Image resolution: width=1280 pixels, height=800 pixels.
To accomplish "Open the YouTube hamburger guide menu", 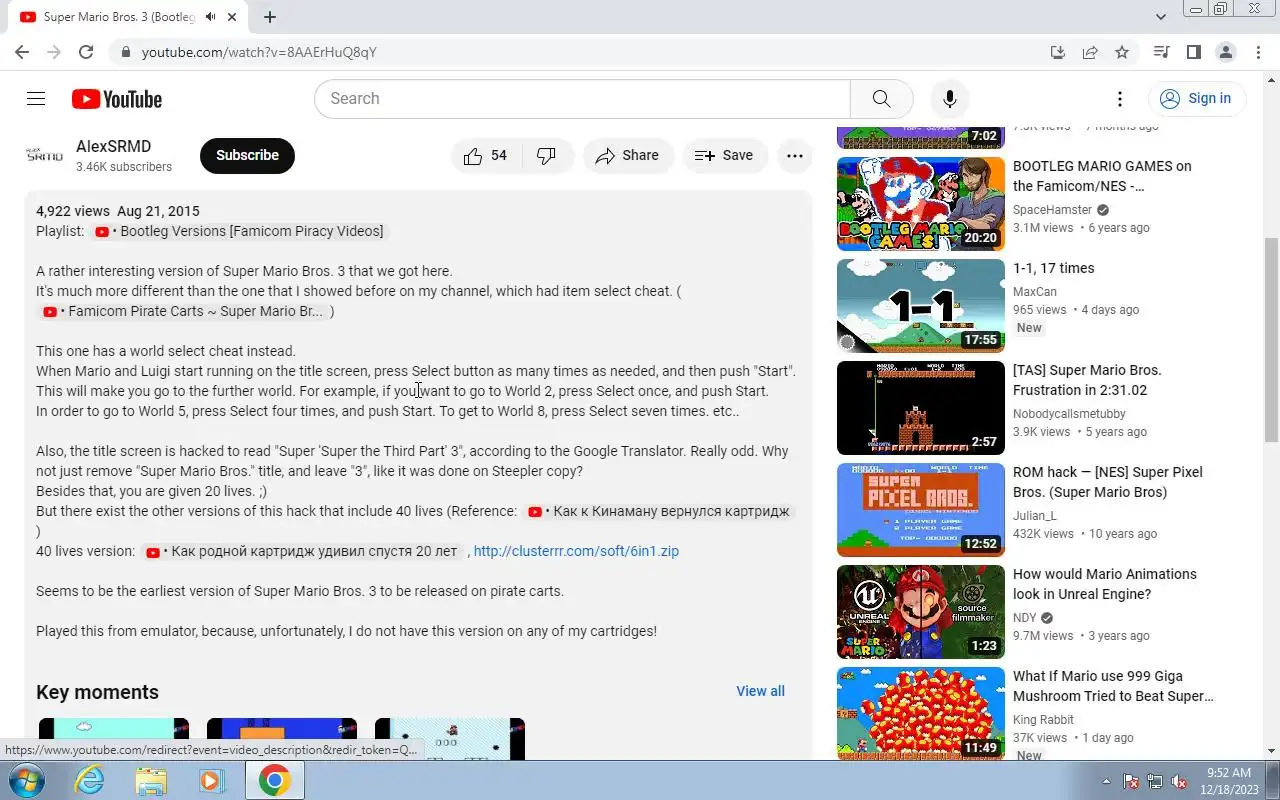I will click(36, 99).
